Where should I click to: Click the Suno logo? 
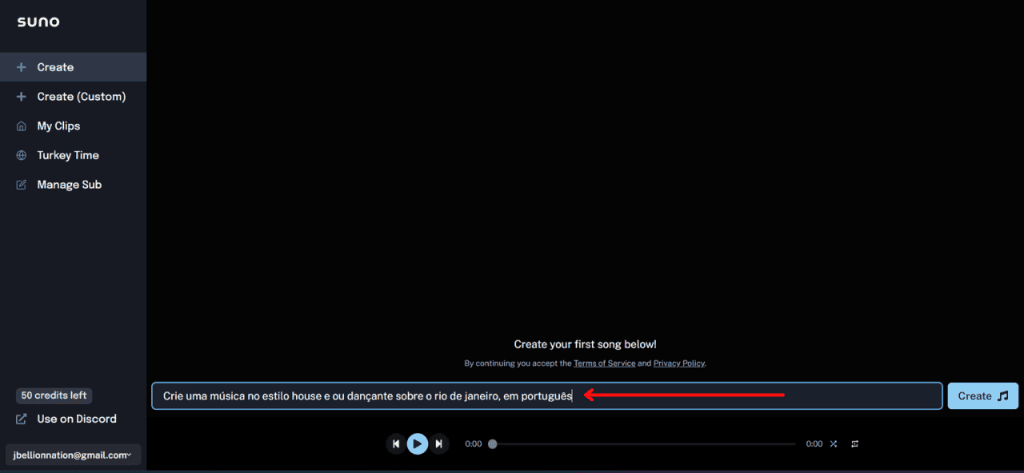(x=40, y=22)
